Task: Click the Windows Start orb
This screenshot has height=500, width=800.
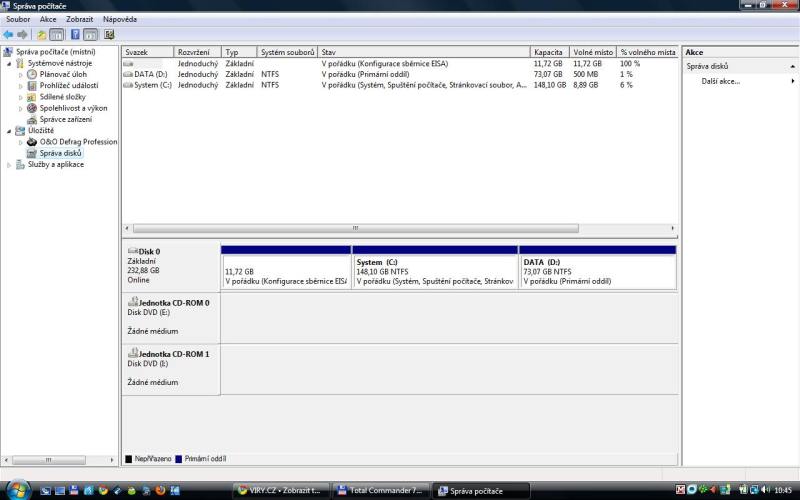Action: click(x=19, y=490)
